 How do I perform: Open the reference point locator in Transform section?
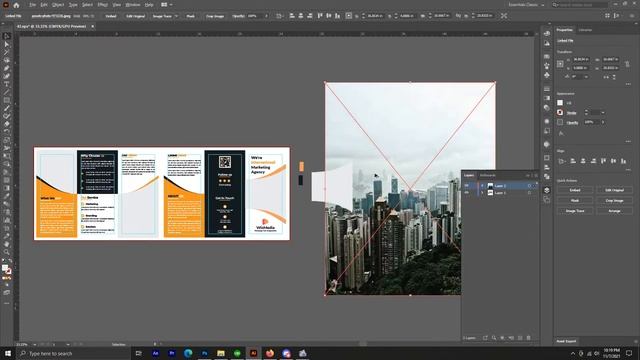pos(560,64)
